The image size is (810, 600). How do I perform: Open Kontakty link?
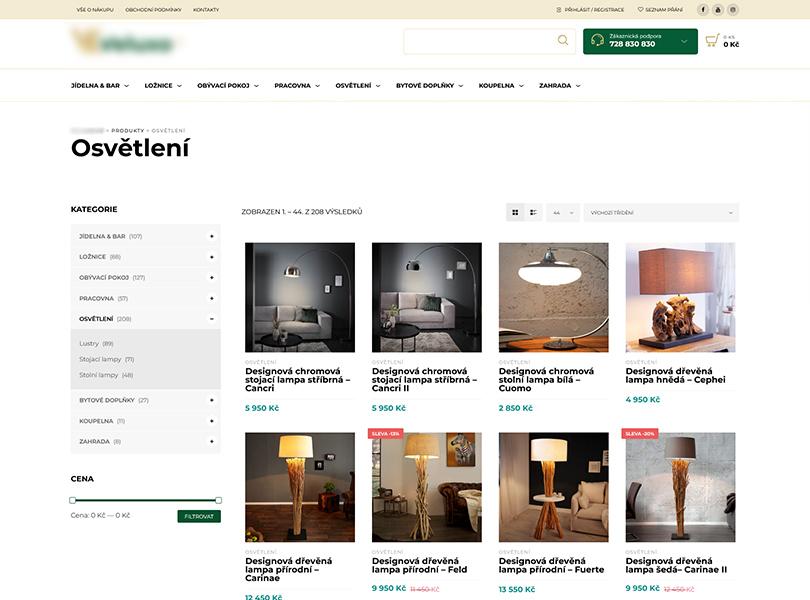pyautogui.click(x=206, y=10)
